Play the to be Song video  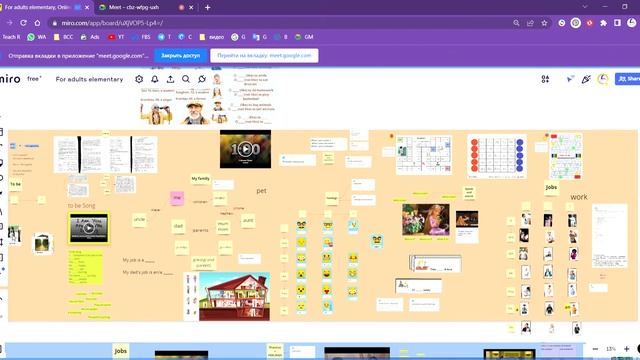[89, 228]
